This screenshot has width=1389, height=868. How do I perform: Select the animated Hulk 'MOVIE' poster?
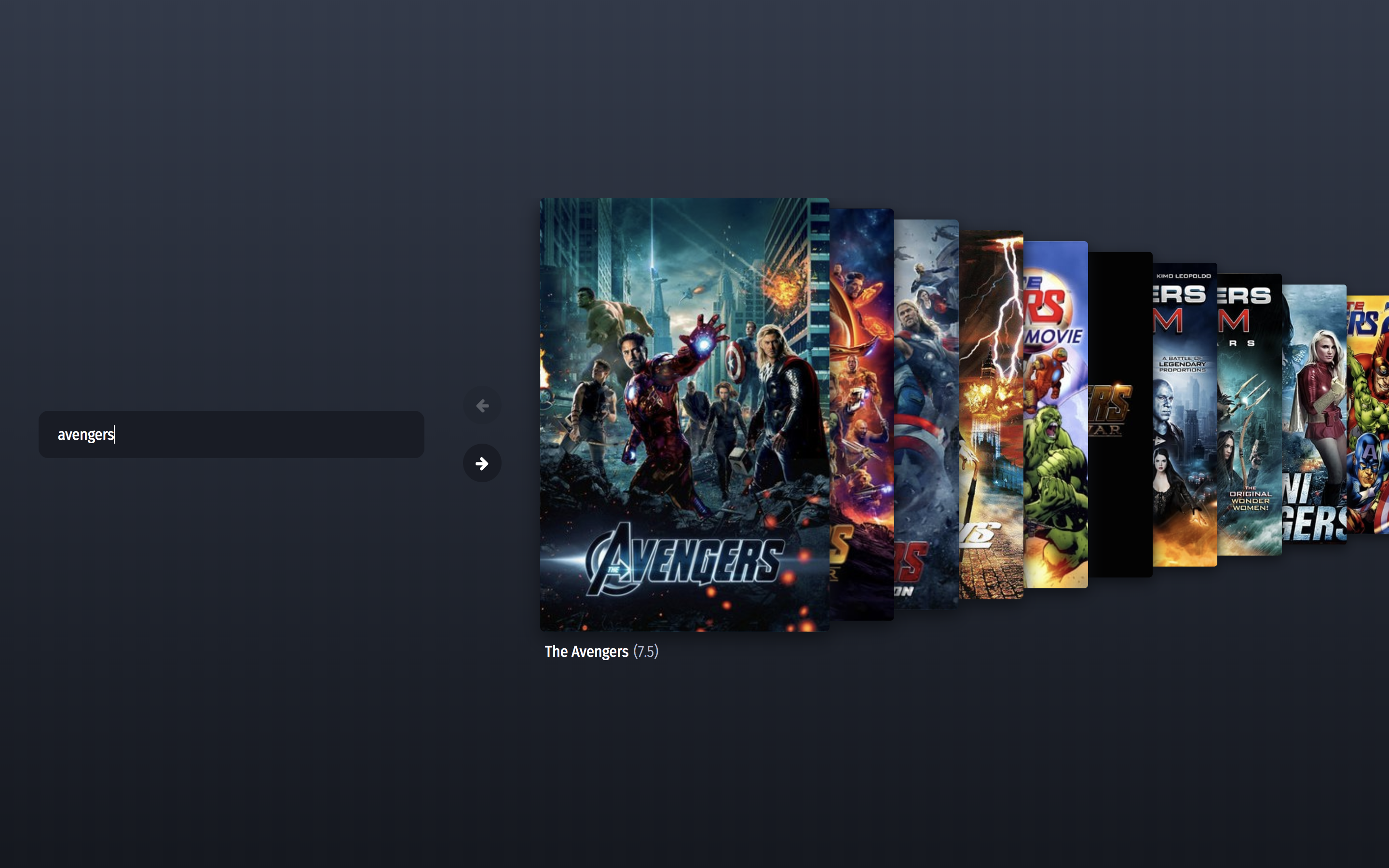pyautogui.click(x=1056, y=413)
